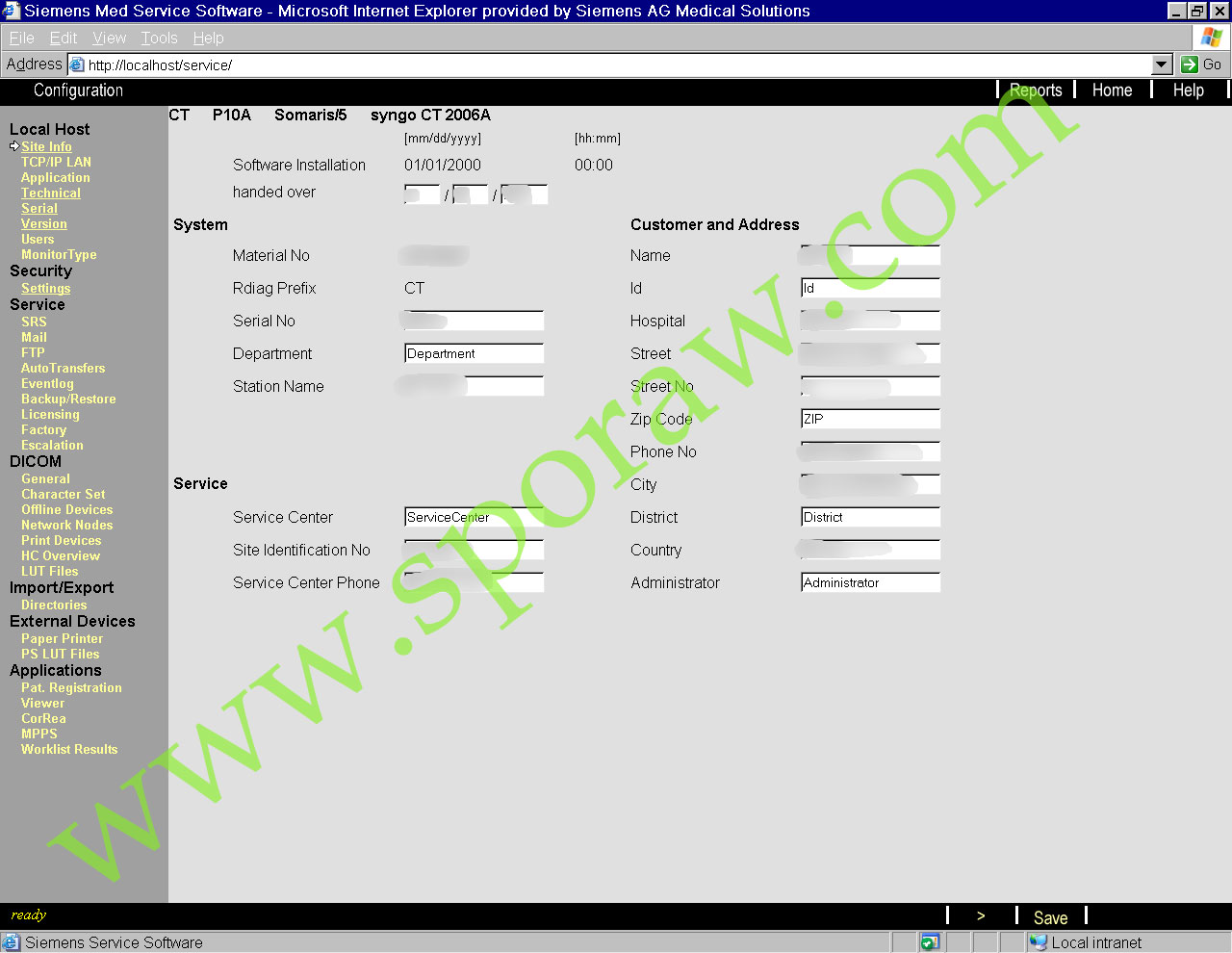
Task: Open the Tools menu
Action: (159, 38)
